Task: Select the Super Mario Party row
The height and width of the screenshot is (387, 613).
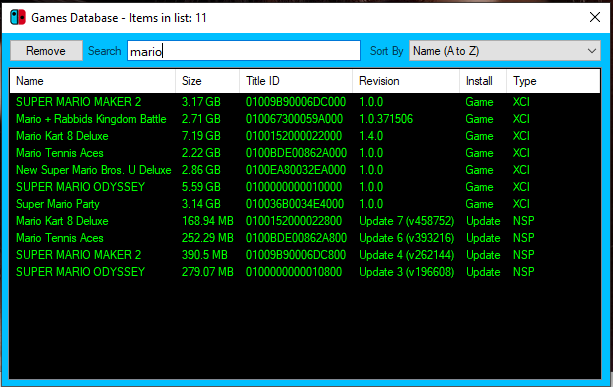Action: click(305, 204)
